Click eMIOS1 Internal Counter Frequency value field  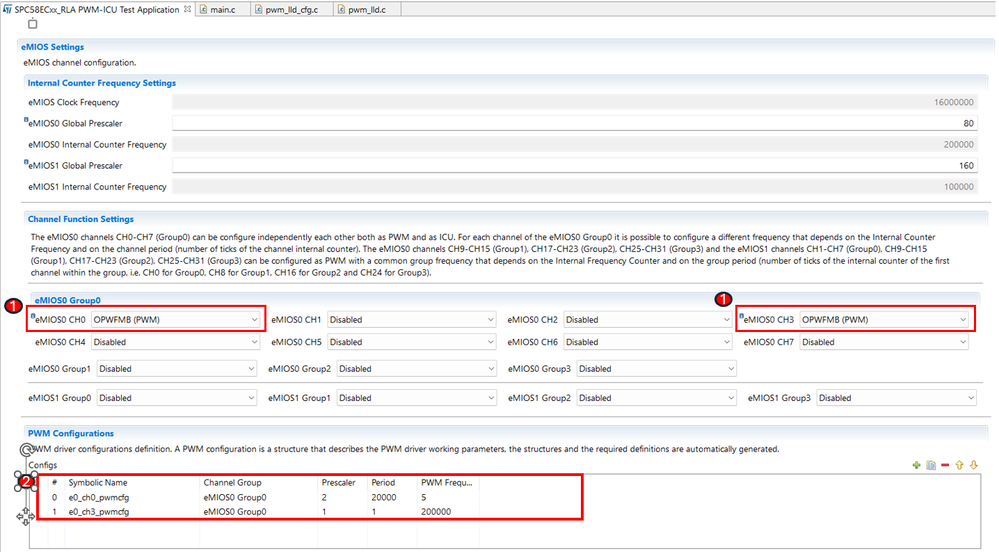pos(575,186)
